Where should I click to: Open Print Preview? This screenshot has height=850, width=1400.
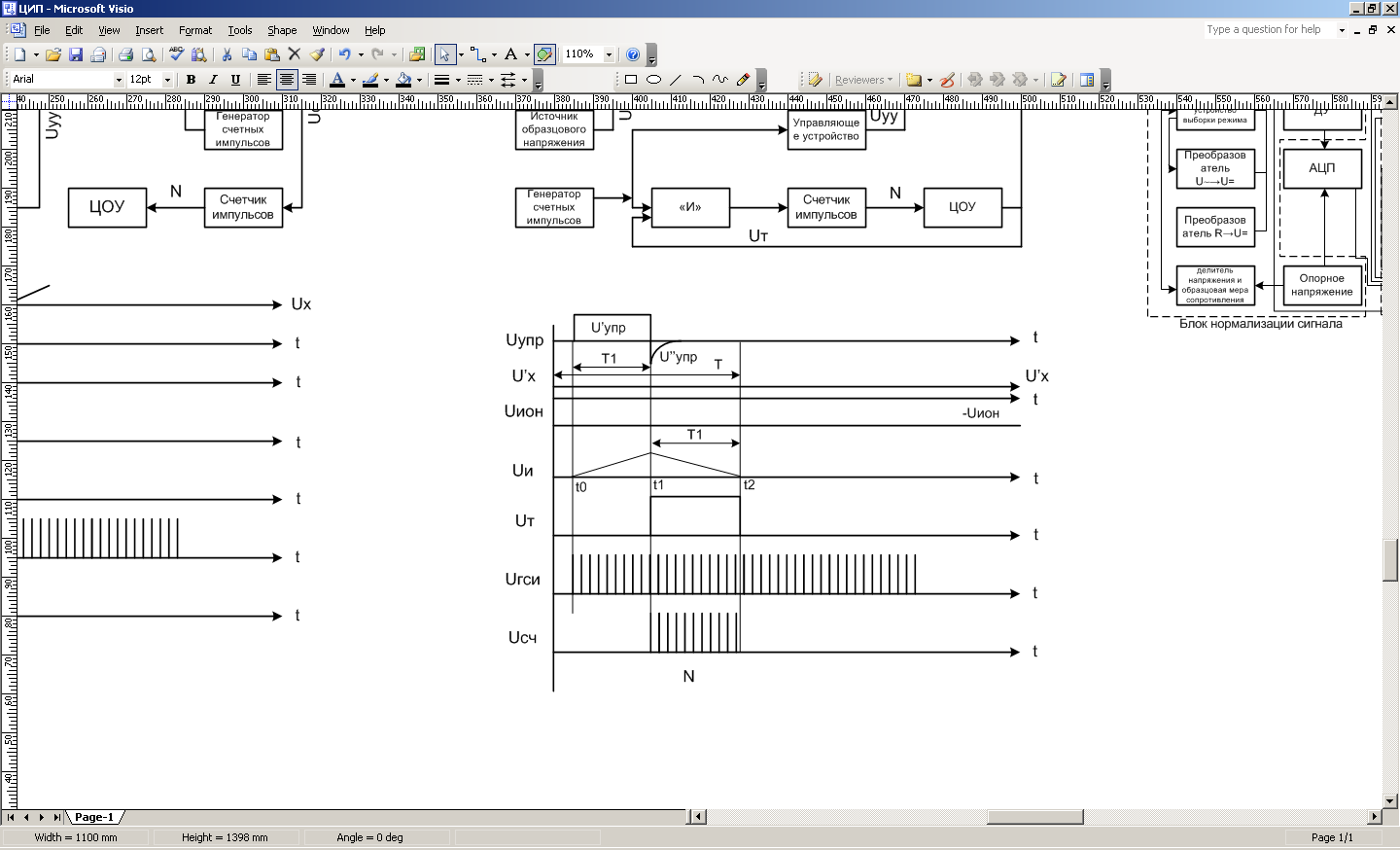(x=149, y=54)
